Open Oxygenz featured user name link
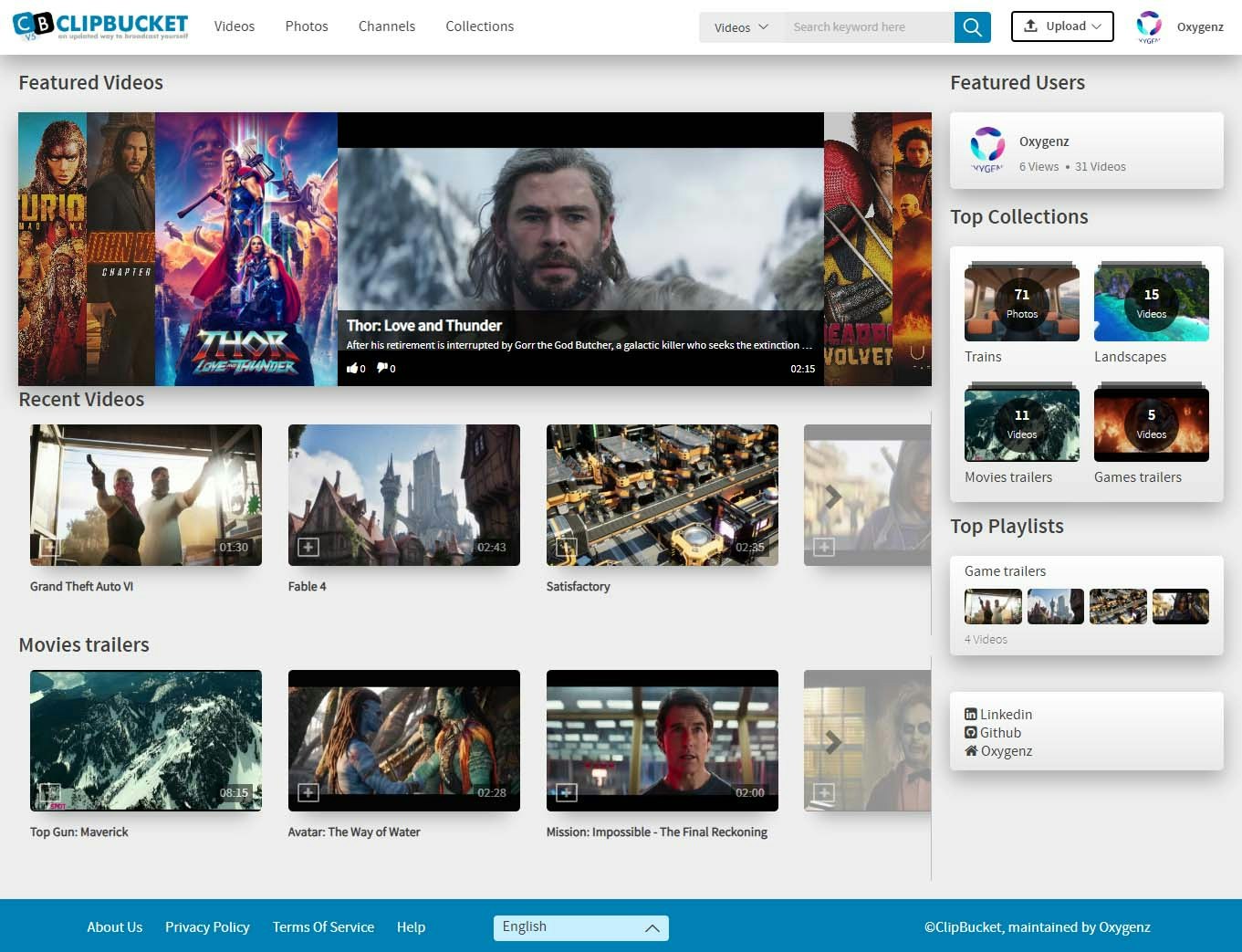The image size is (1242, 952). [1044, 141]
